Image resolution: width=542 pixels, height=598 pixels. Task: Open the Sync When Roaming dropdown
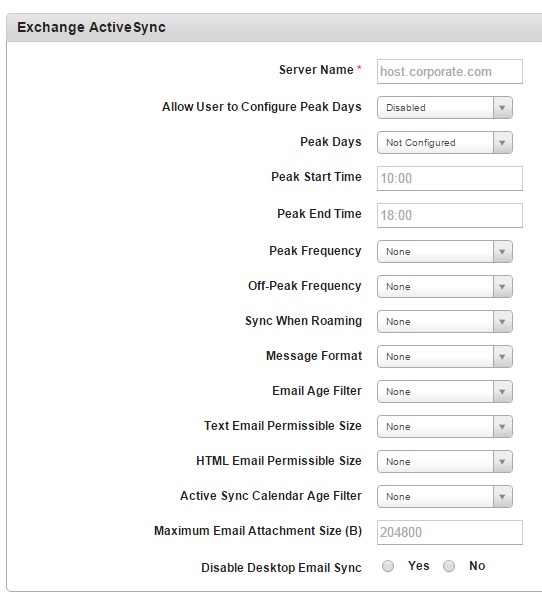[x=445, y=322]
